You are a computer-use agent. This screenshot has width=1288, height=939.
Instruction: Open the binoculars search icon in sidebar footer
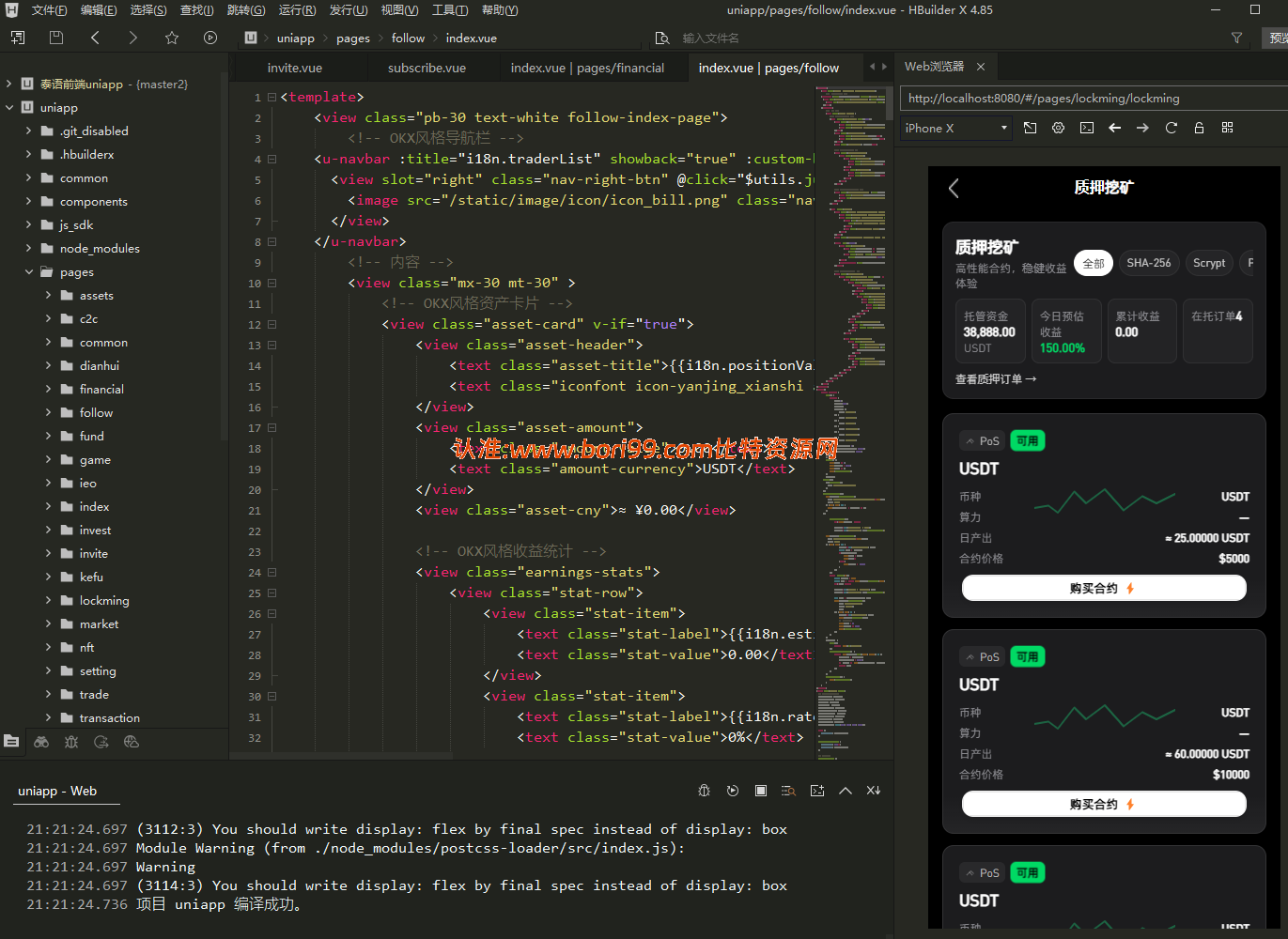(41, 742)
